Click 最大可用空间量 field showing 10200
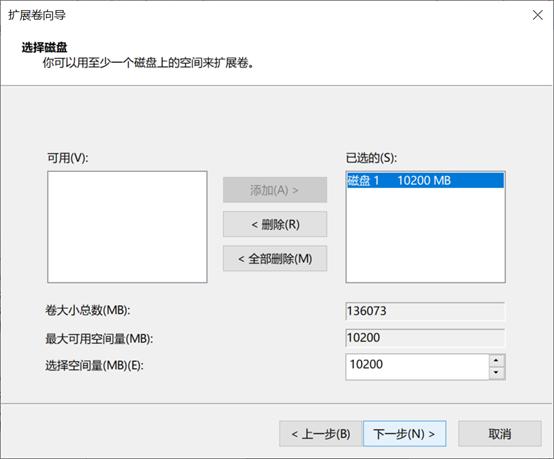This screenshot has width=554, height=459. (425, 338)
